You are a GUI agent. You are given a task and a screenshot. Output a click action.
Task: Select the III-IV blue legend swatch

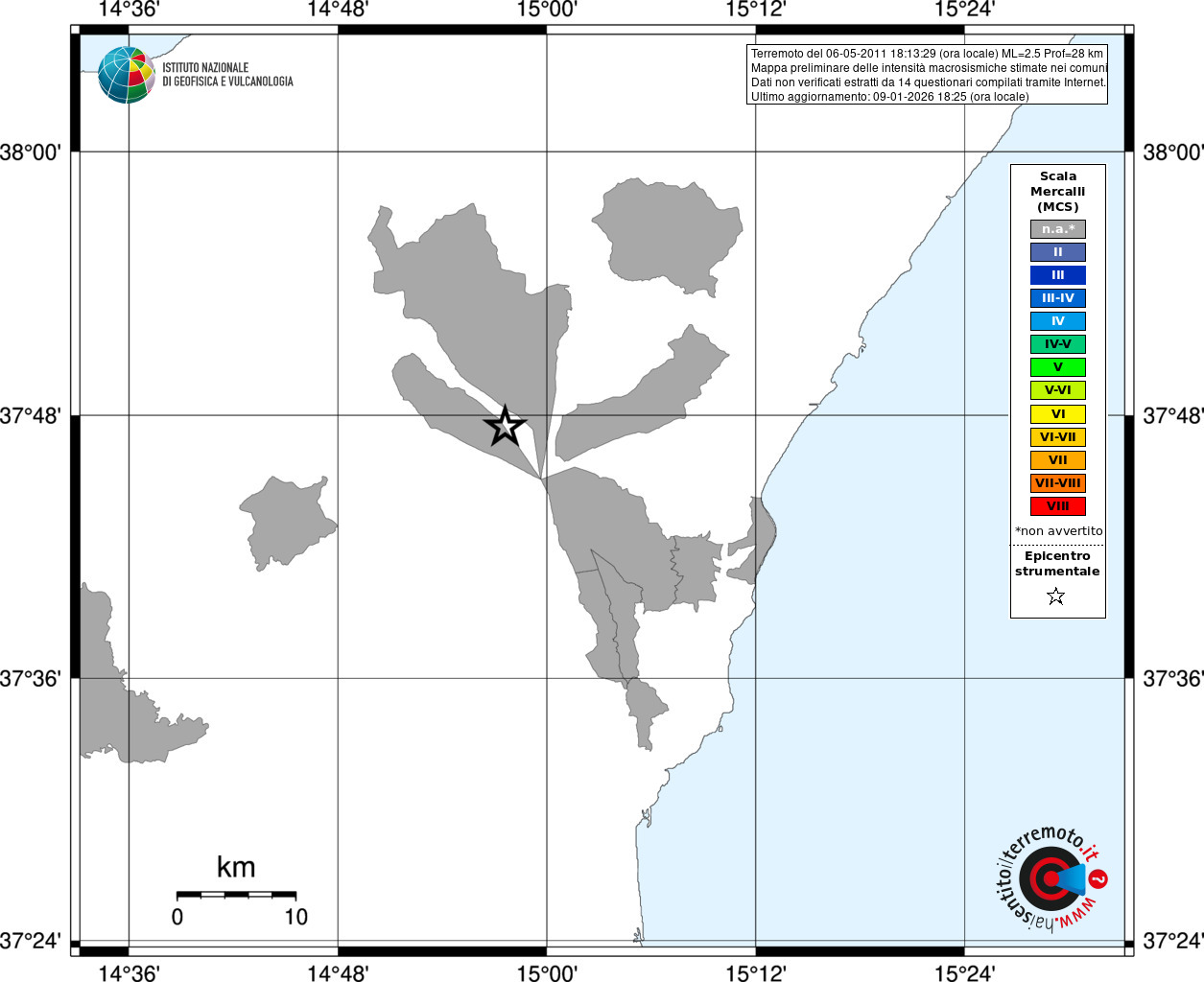(x=1058, y=298)
